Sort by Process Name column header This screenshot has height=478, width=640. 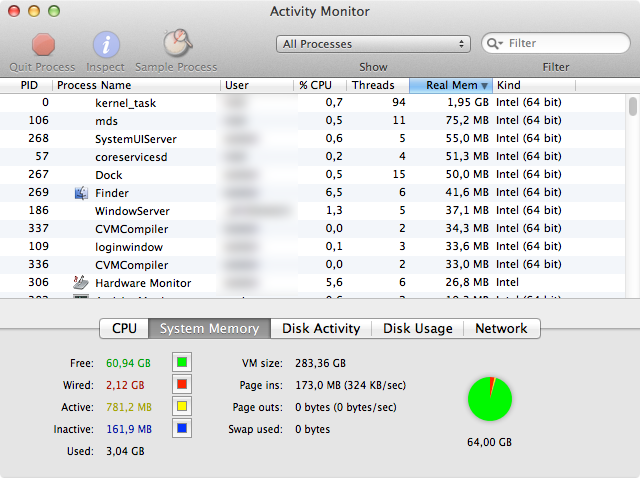[136, 85]
